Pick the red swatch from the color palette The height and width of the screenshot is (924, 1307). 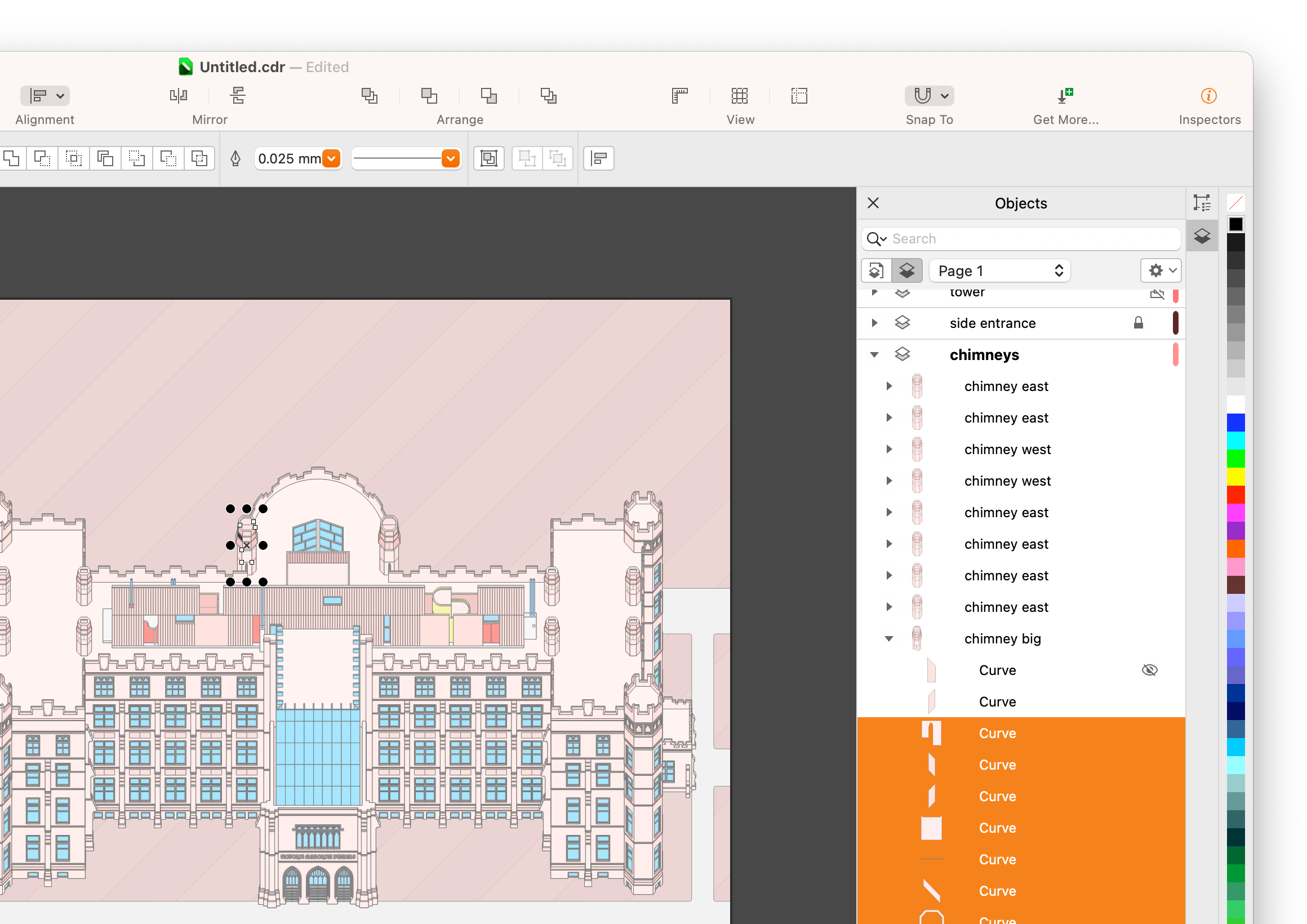coord(1236,495)
